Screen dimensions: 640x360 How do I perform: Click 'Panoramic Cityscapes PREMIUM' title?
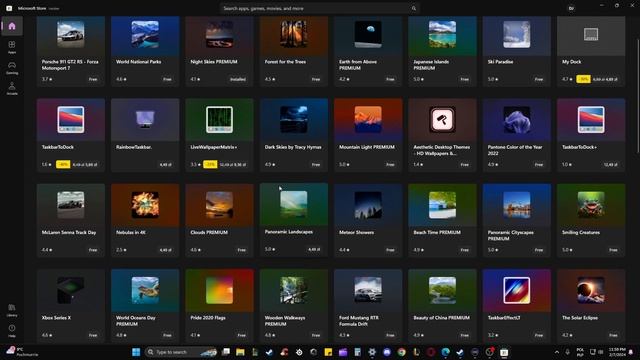(510, 236)
